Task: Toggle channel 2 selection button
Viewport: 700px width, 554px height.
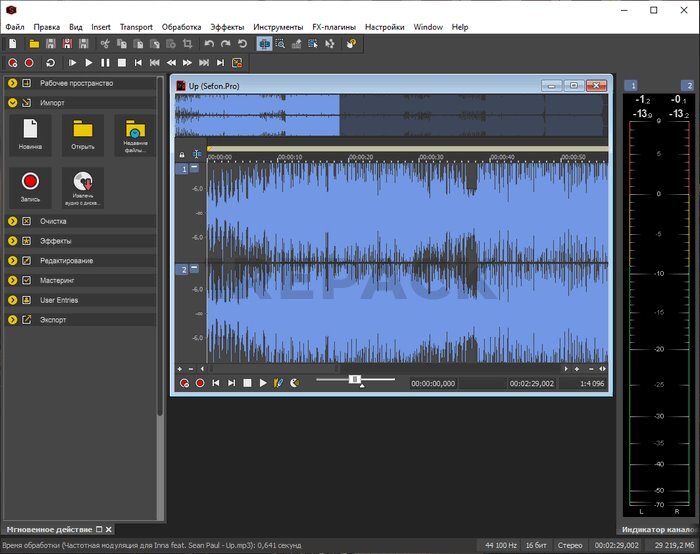Action: (x=182, y=270)
